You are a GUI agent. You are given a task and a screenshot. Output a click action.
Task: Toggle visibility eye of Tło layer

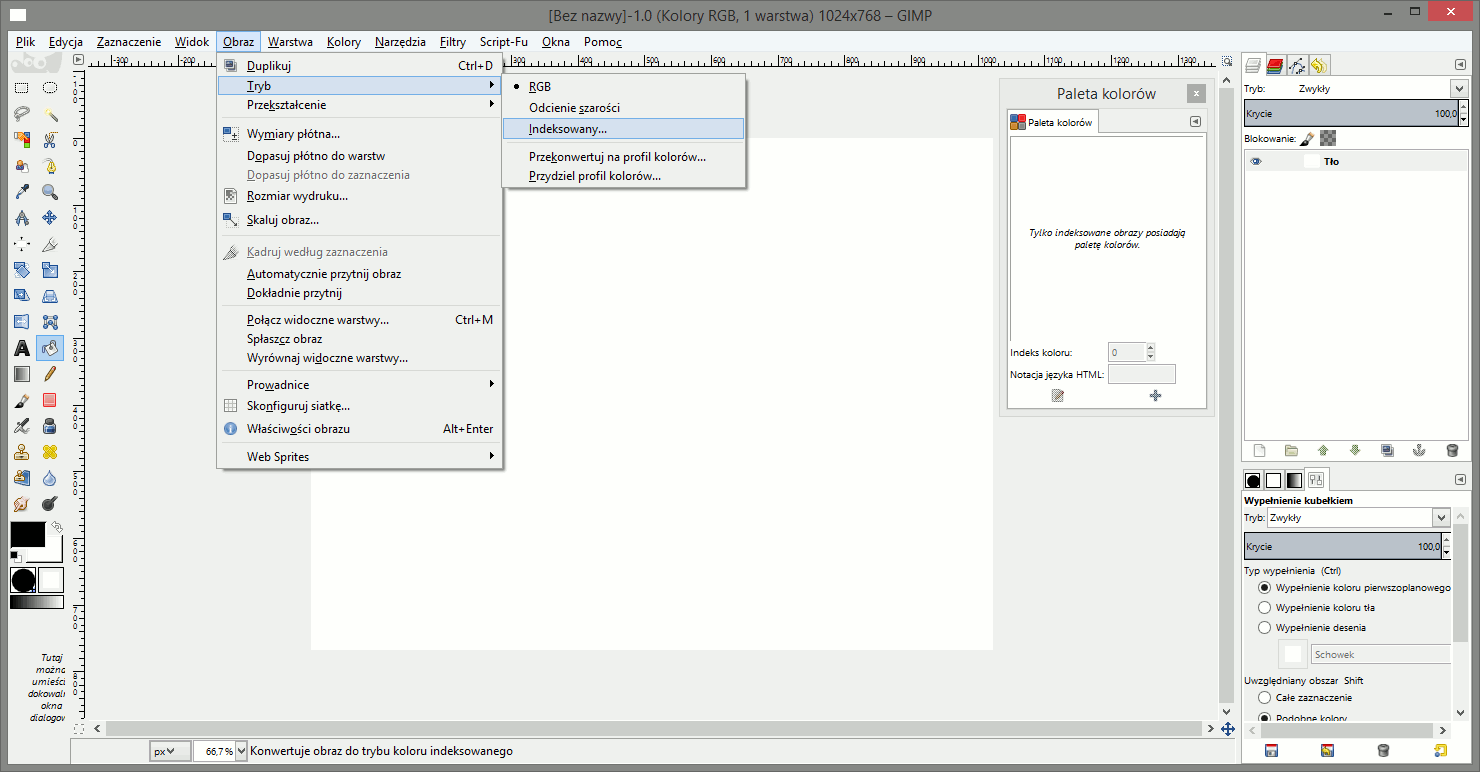(1256, 161)
